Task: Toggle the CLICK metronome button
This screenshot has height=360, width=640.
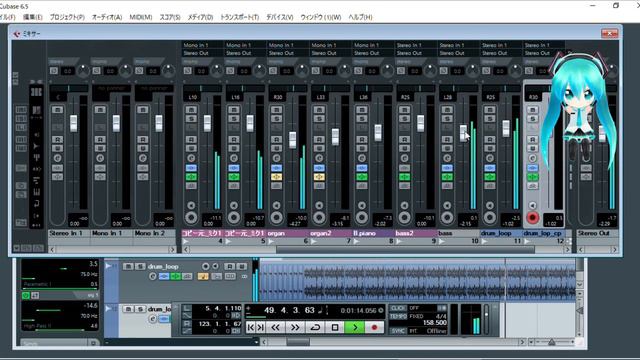Action: pyautogui.click(x=398, y=308)
